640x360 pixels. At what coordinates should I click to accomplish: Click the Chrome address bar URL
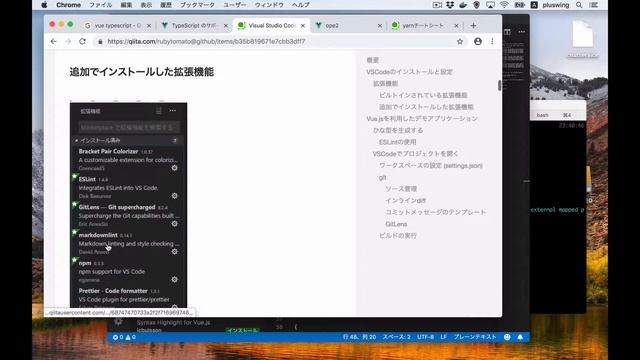click(206, 41)
